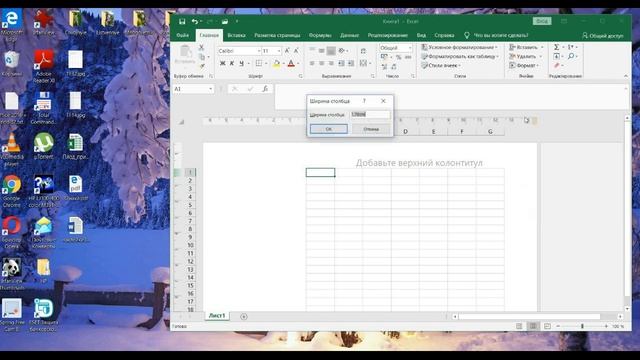Click the accounting number format icon
The width and height of the screenshot is (640, 360).
tap(384, 57)
